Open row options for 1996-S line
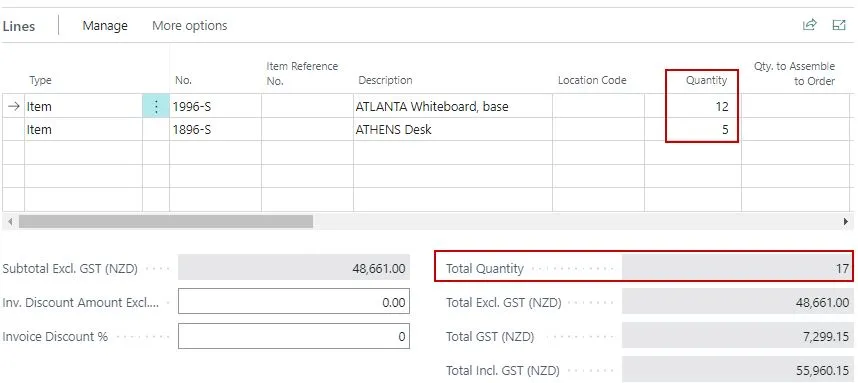 coord(156,106)
